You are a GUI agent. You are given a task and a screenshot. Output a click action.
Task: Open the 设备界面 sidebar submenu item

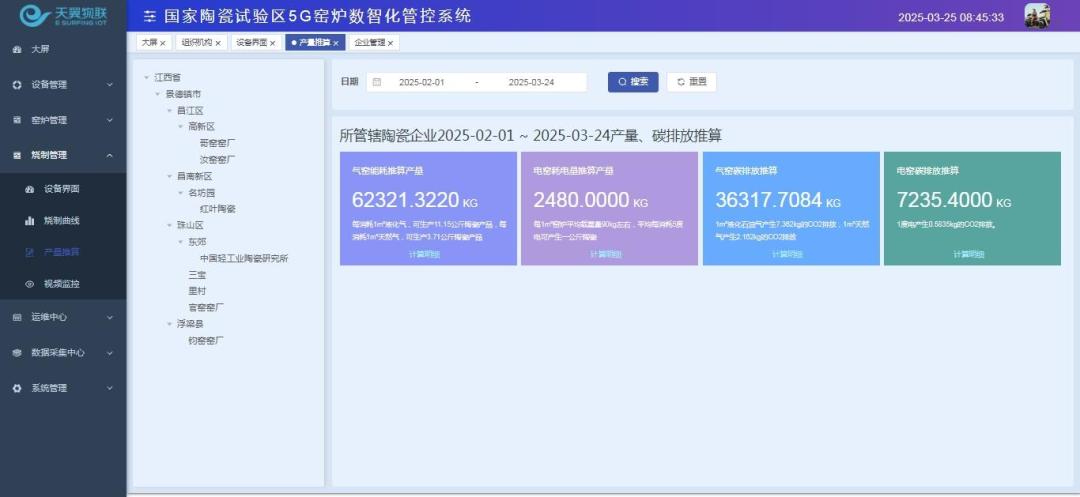[x=61, y=189]
